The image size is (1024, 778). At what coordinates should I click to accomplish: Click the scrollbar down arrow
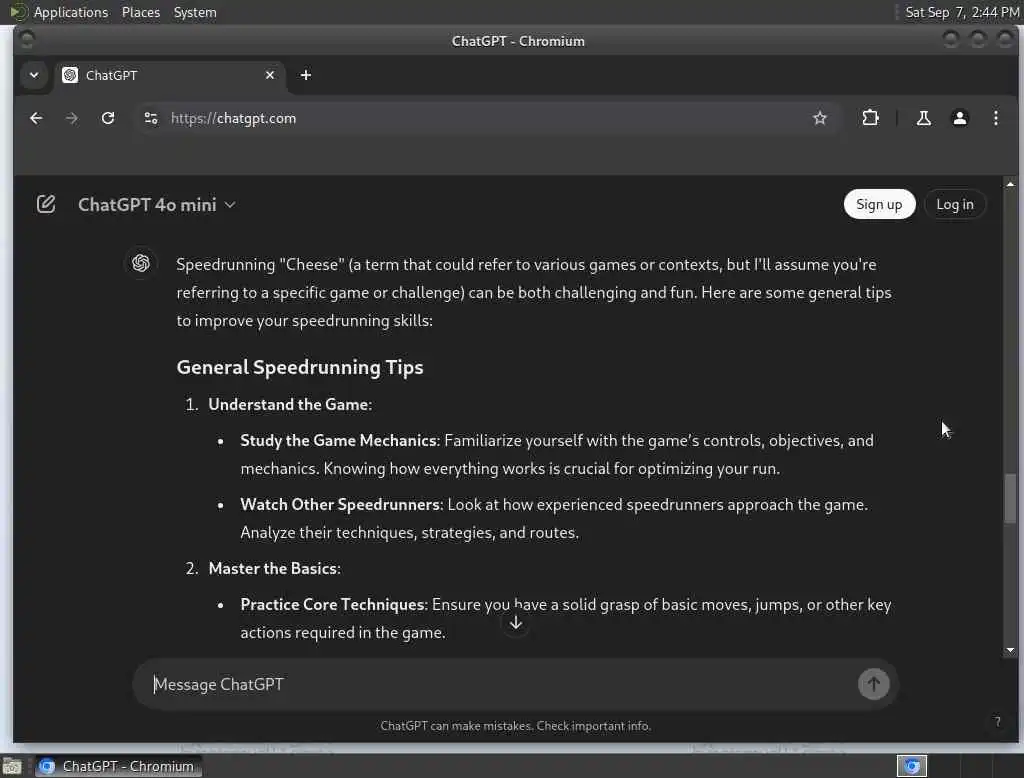[1010, 650]
